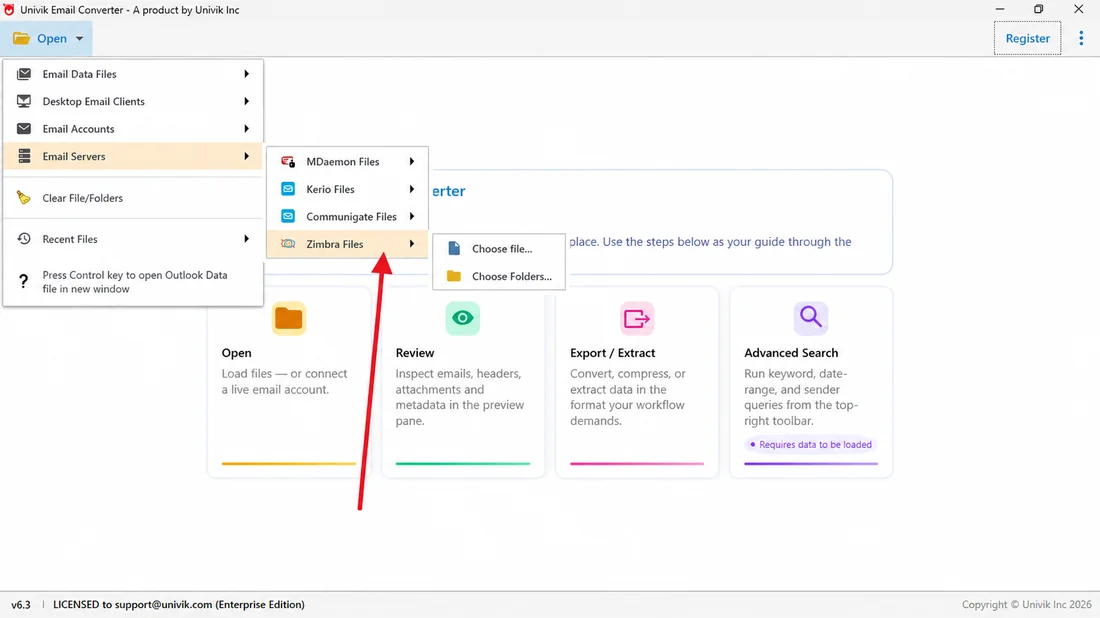Expand the MDaemon Files arrow
Screen dimensions: 1100x618
pos(412,161)
